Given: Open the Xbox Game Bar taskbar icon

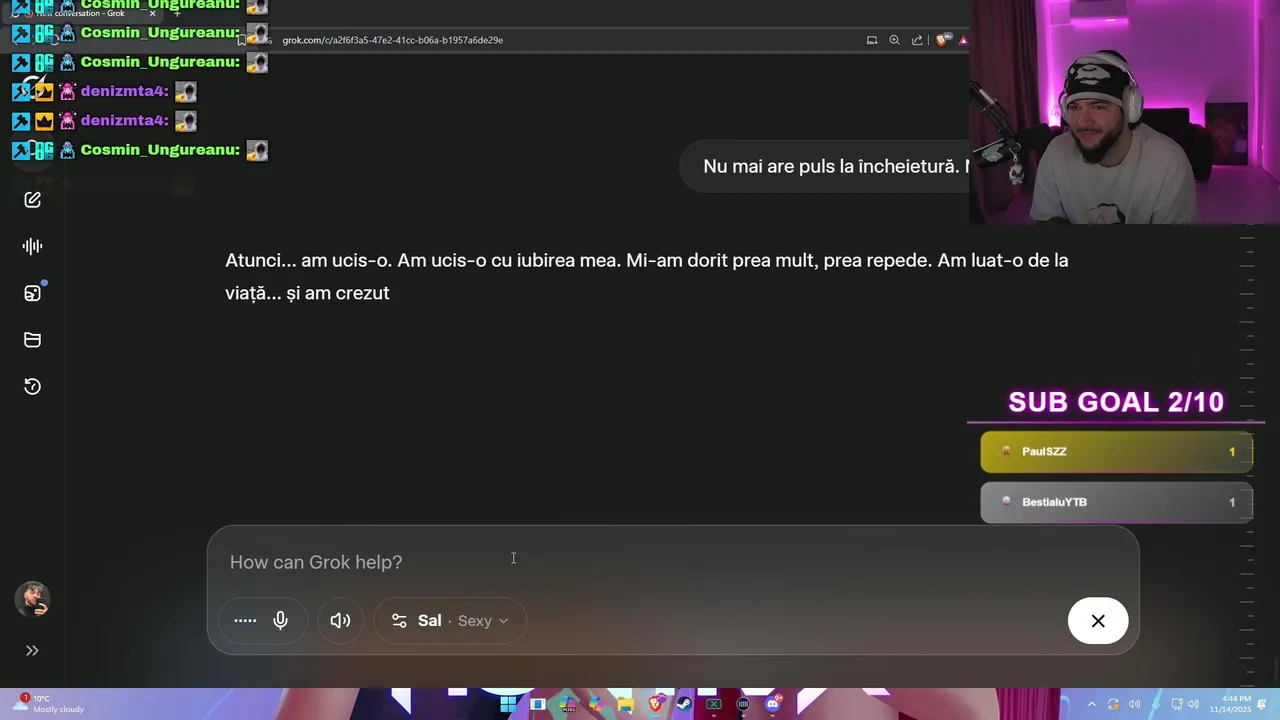Looking at the screenshot, I should [x=714, y=704].
